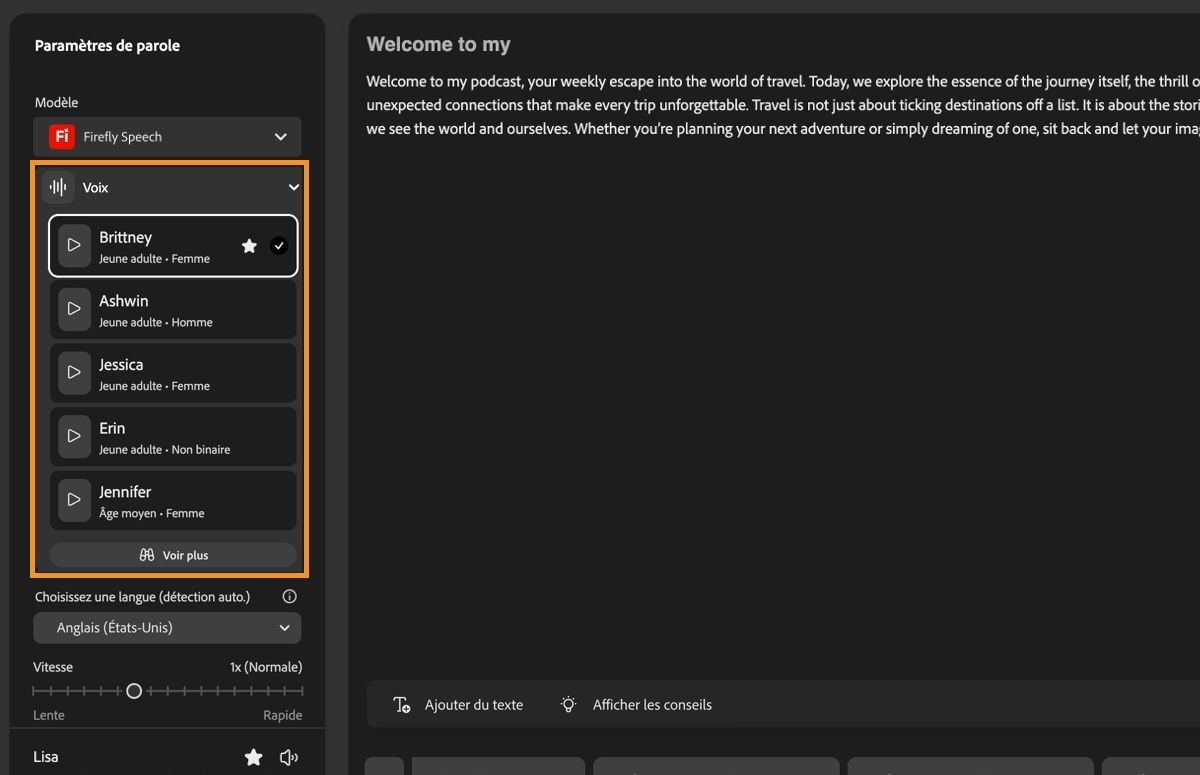The image size is (1200, 775).
Task: Collapse the Voix section
Action: (x=293, y=187)
